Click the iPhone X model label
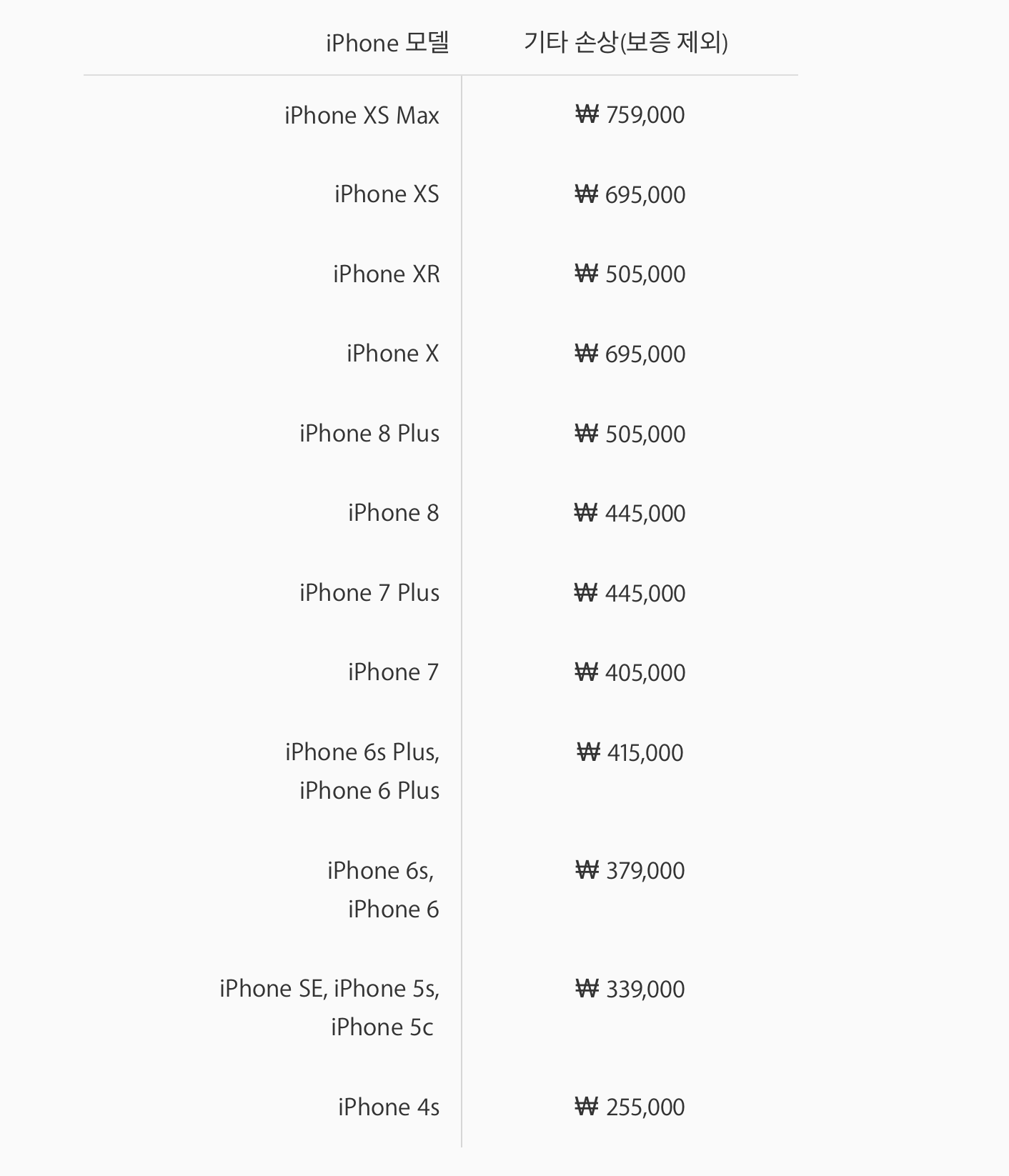This screenshot has height=1176, width=1009. [x=392, y=354]
